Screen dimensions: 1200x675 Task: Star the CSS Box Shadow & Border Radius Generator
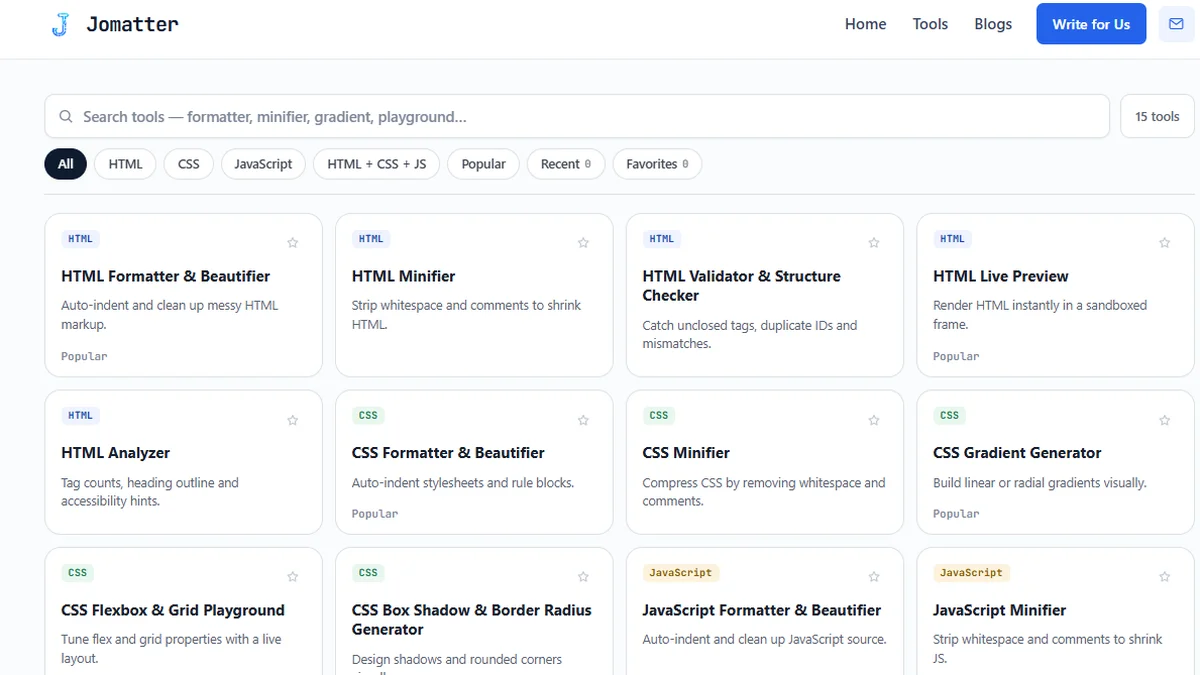click(583, 577)
